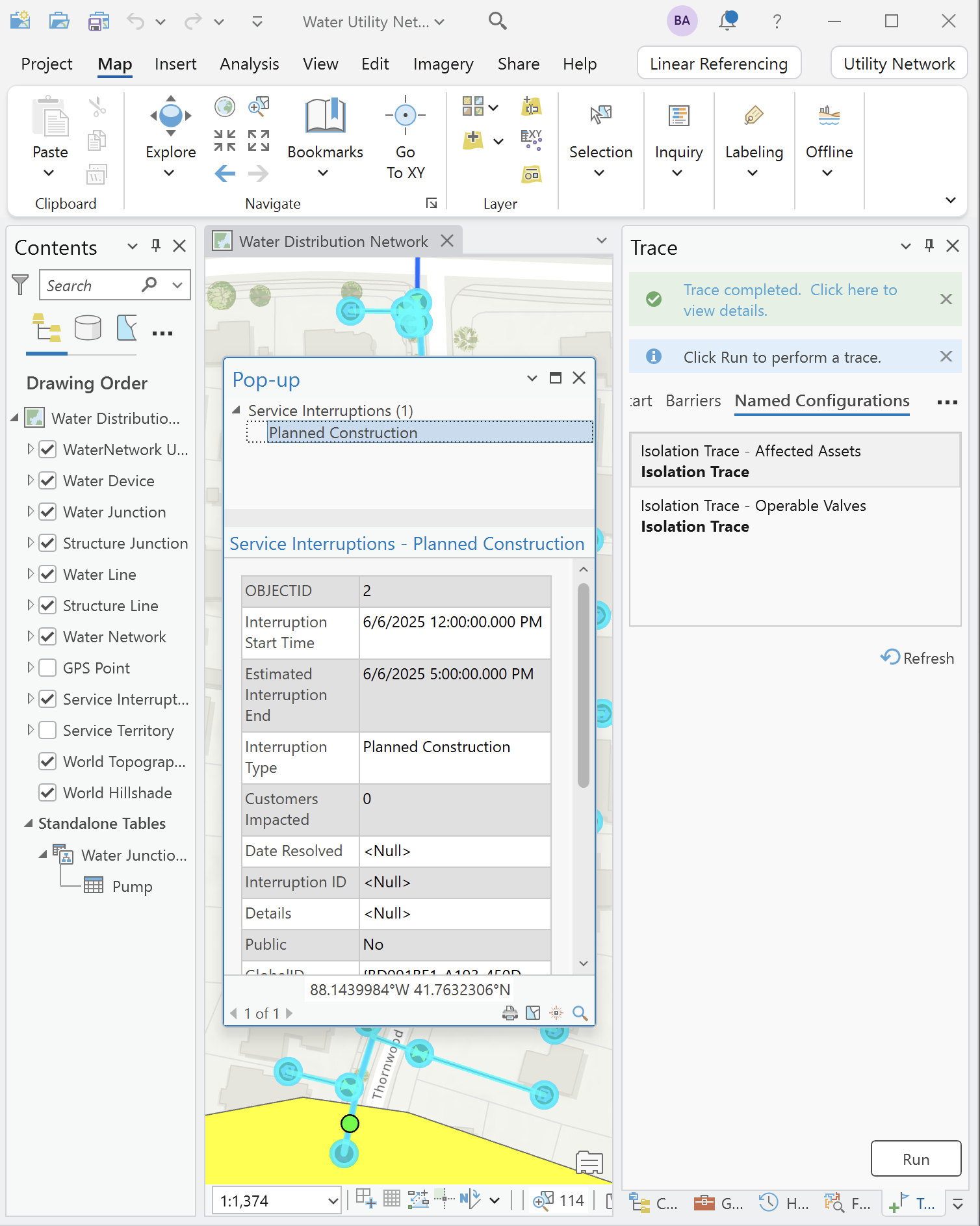The height and width of the screenshot is (1226, 980).
Task: Click the Full Extent globe icon
Action: [225, 106]
